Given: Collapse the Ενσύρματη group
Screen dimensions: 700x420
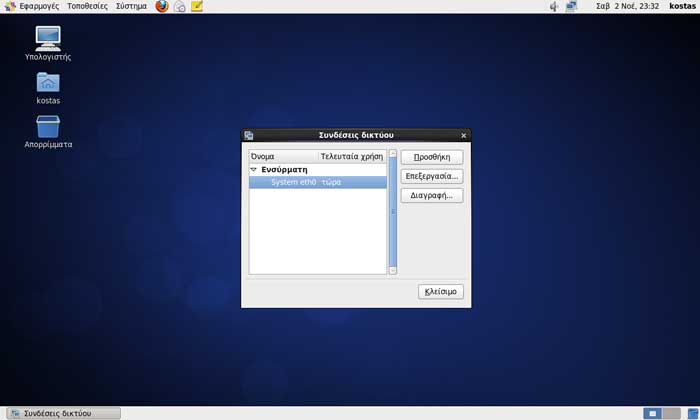Looking at the screenshot, I should (254, 170).
